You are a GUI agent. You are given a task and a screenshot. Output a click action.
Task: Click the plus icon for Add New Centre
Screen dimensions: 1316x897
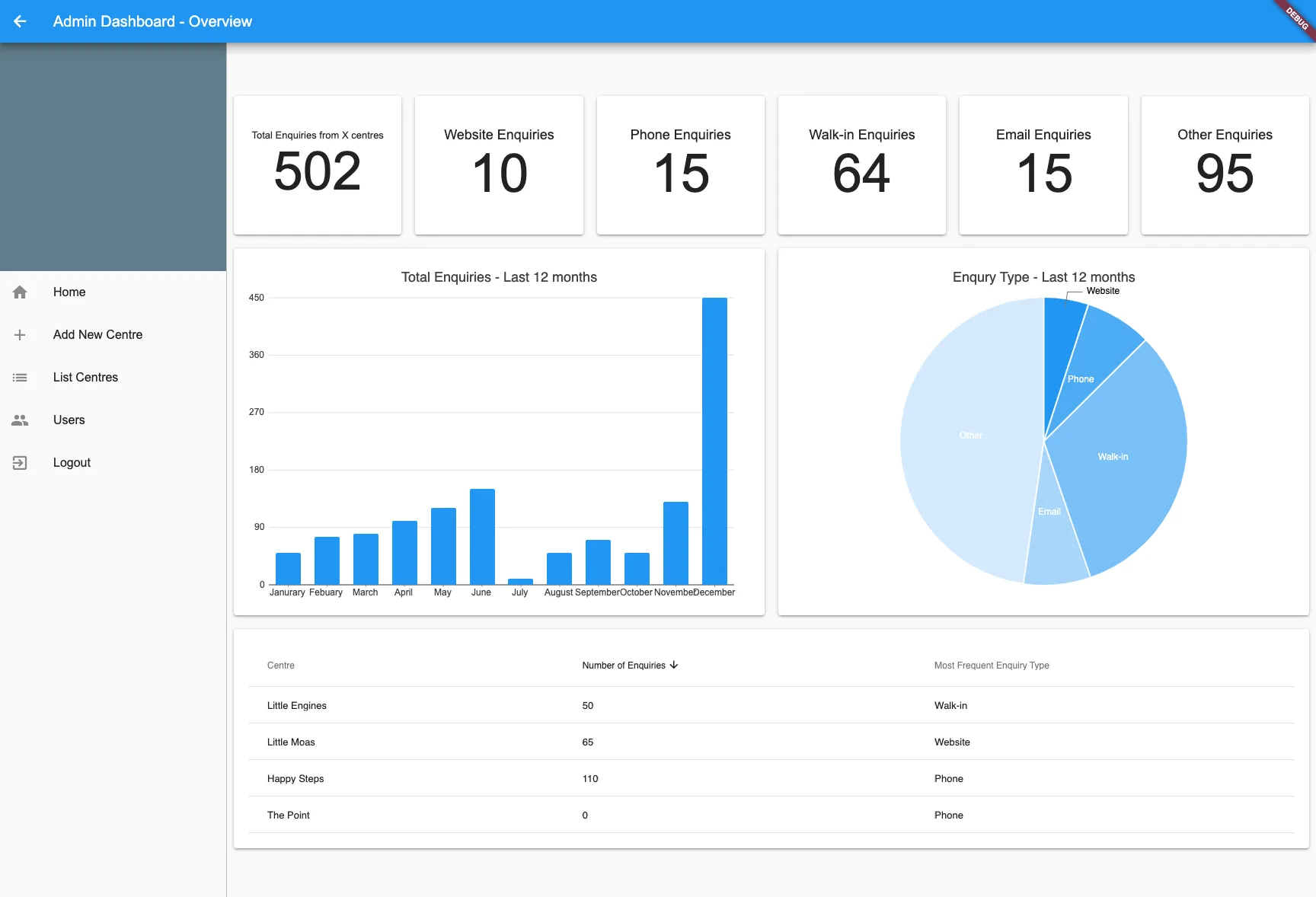[20, 335]
